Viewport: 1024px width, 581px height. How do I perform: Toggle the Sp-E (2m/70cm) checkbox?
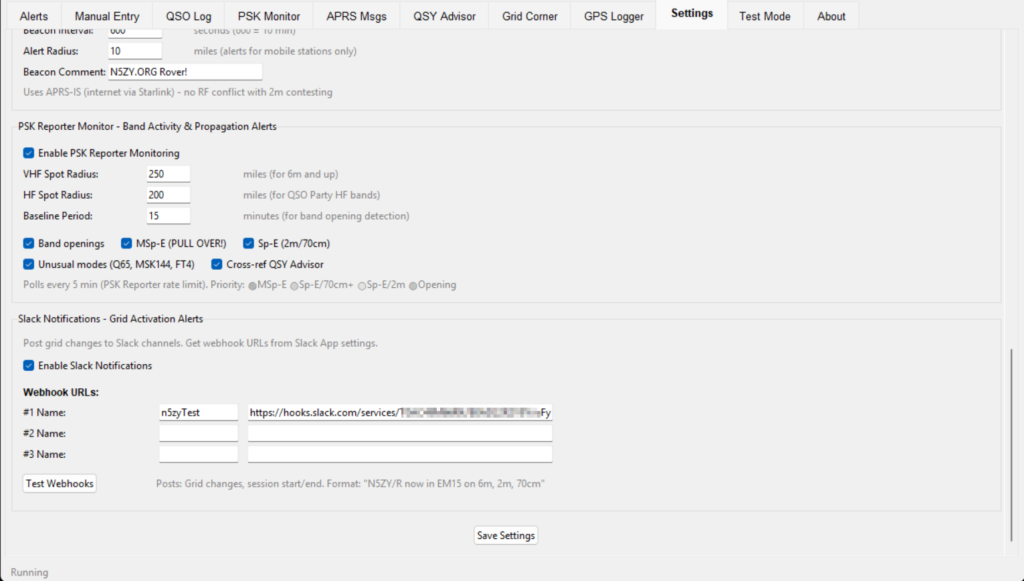click(x=249, y=243)
